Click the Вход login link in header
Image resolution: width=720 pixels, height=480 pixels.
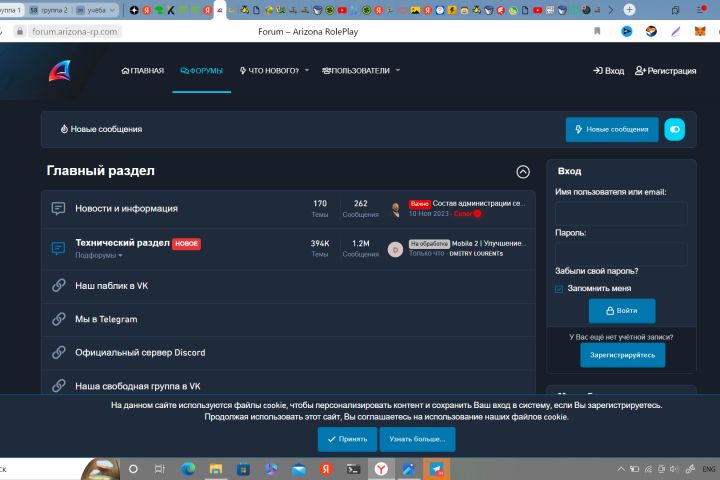point(608,71)
